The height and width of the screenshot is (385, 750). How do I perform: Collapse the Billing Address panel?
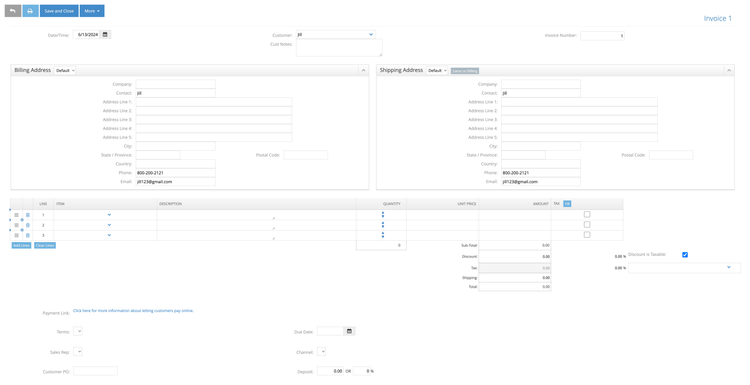[363, 70]
